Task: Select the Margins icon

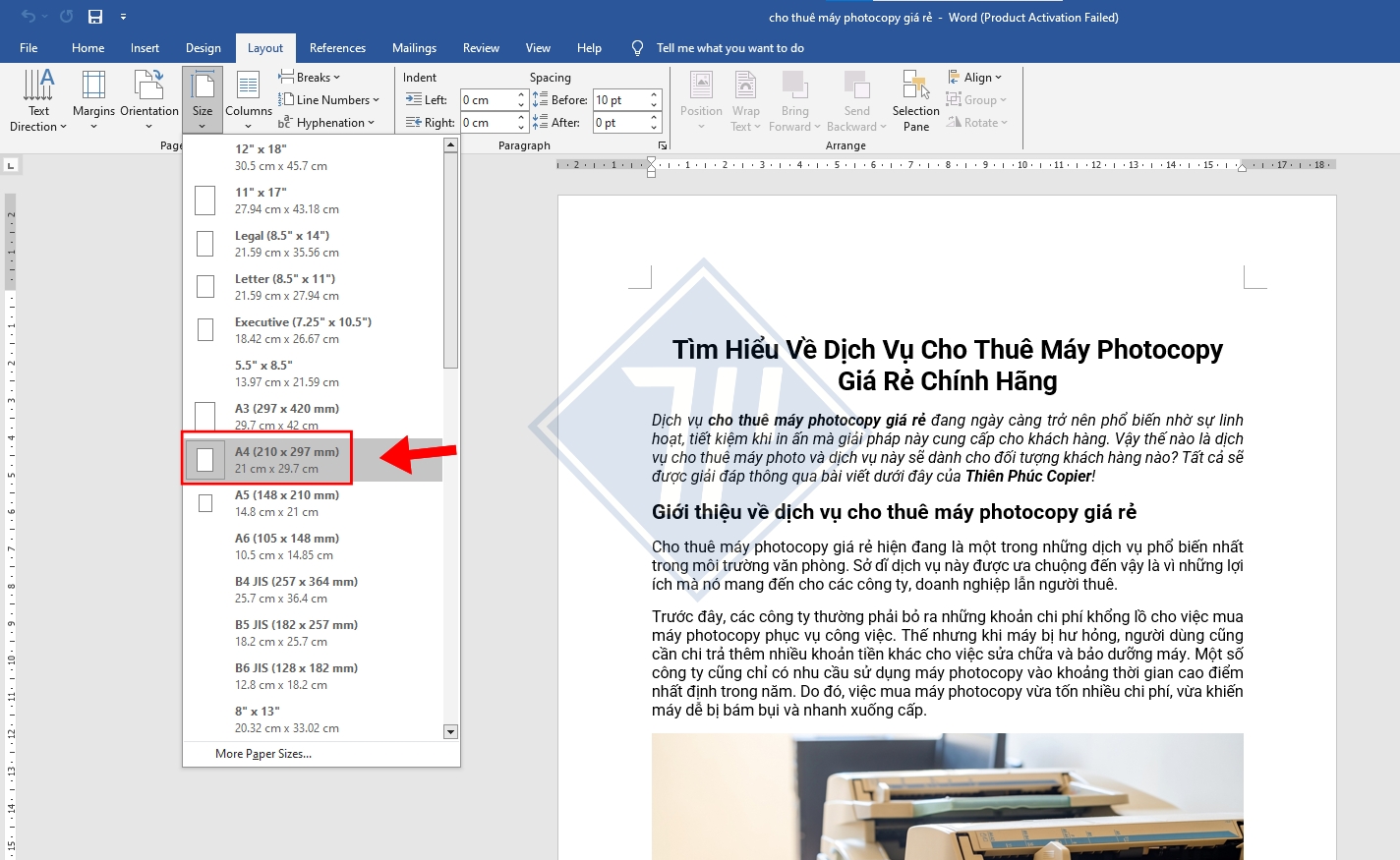Action: (92, 98)
